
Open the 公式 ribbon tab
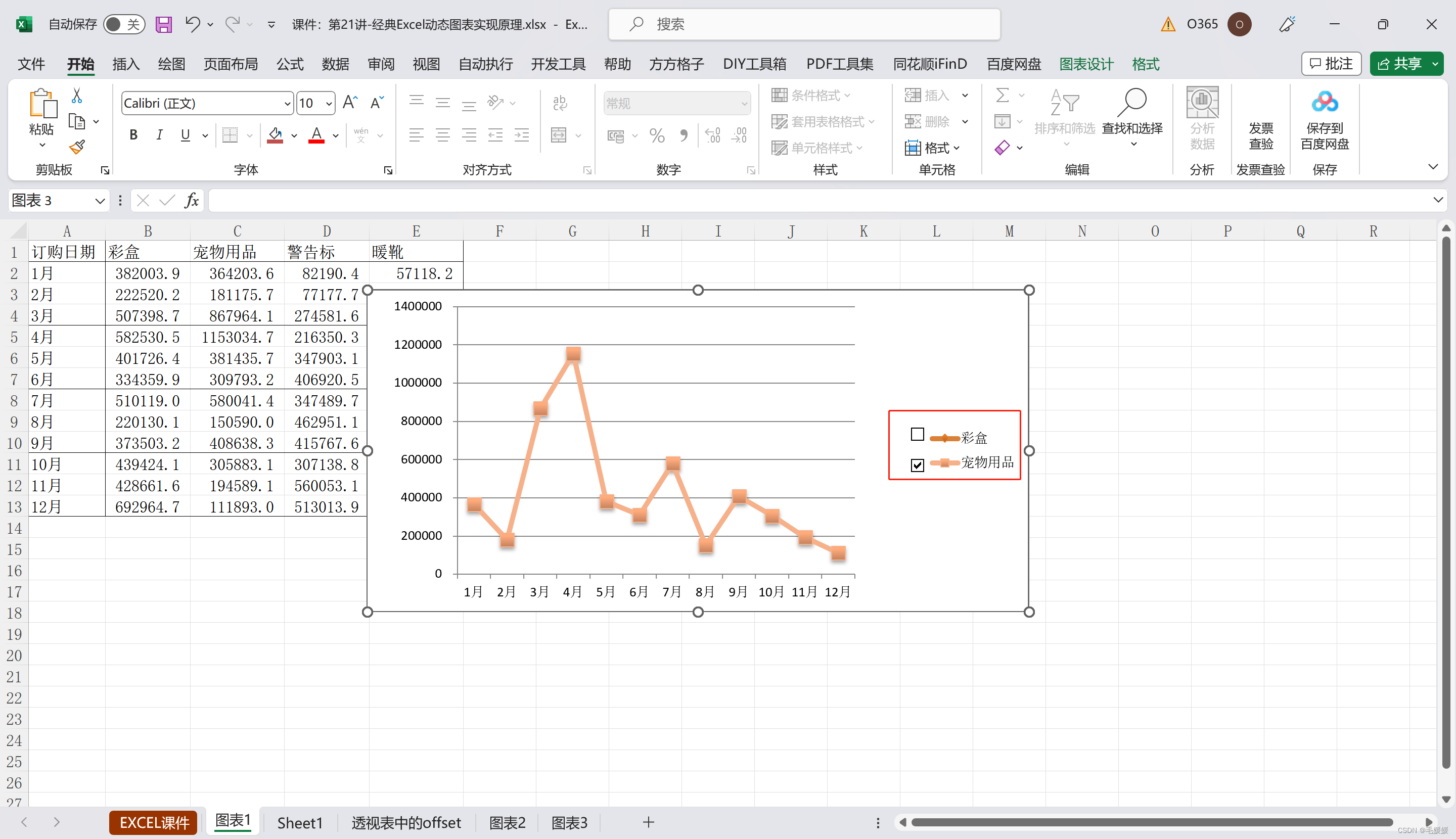pos(290,64)
